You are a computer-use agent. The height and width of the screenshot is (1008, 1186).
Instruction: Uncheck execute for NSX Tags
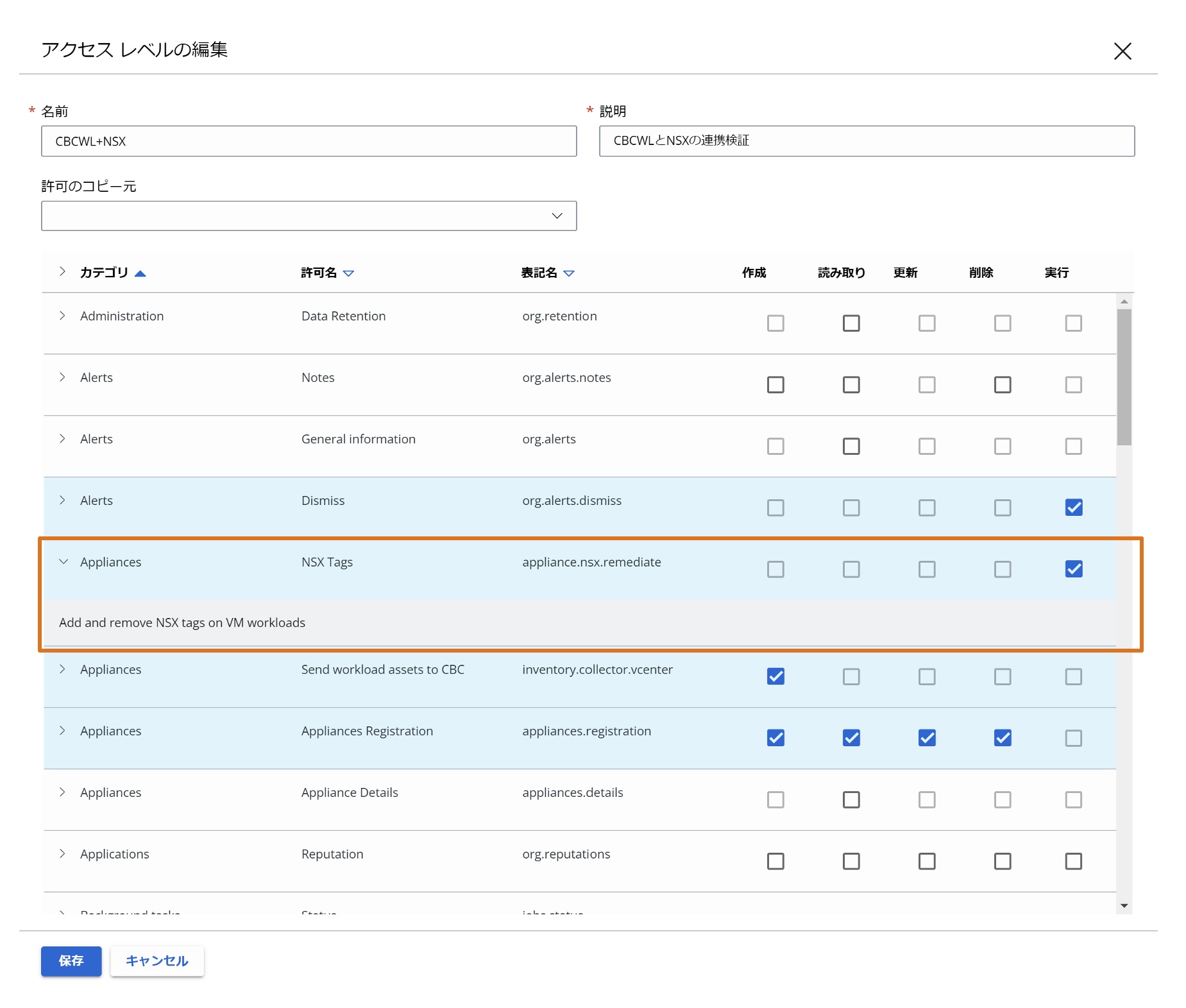tap(1073, 569)
